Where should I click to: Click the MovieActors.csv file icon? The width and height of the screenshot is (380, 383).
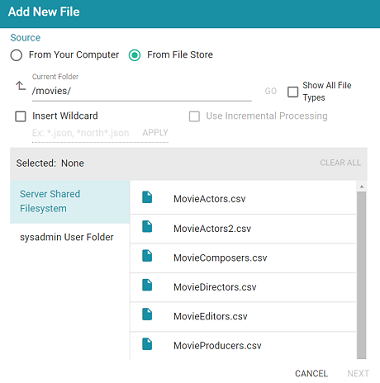click(147, 197)
